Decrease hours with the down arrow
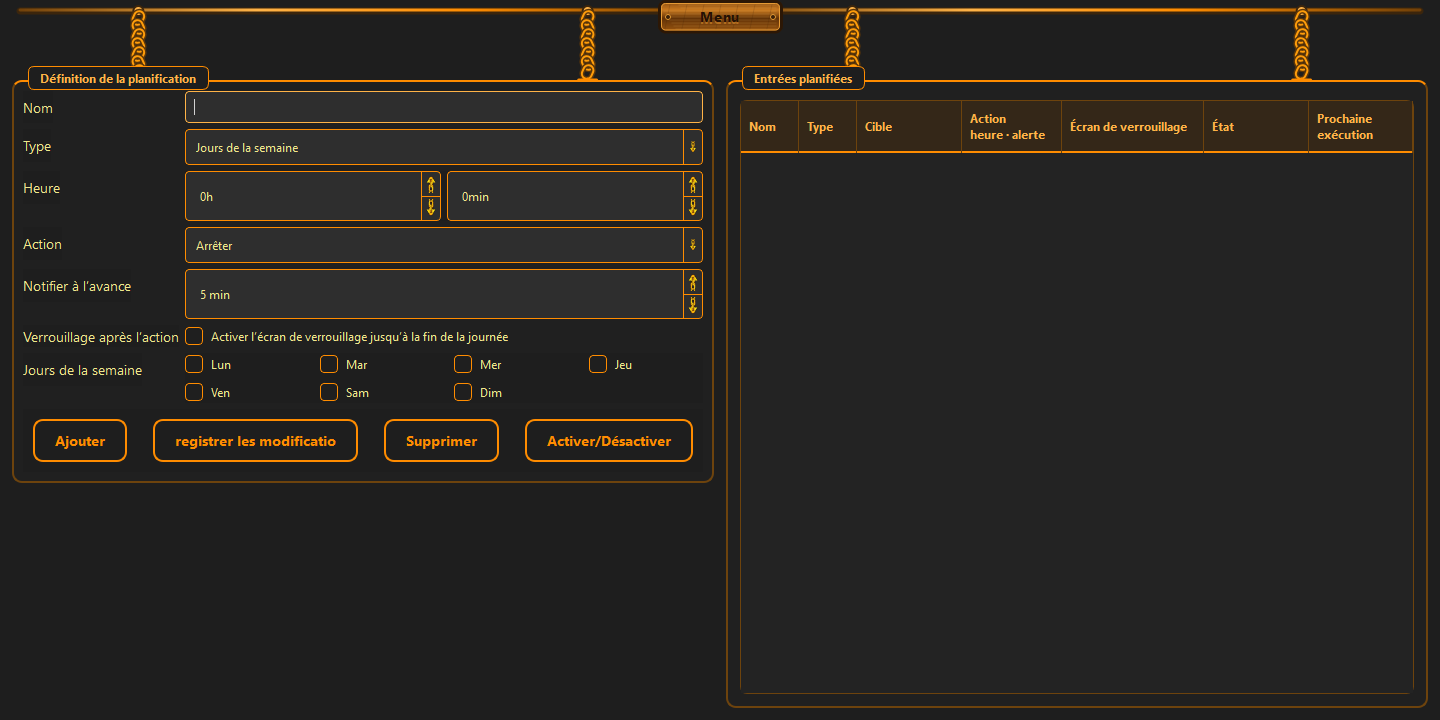The height and width of the screenshot is (720, 1440). [431, 208]
